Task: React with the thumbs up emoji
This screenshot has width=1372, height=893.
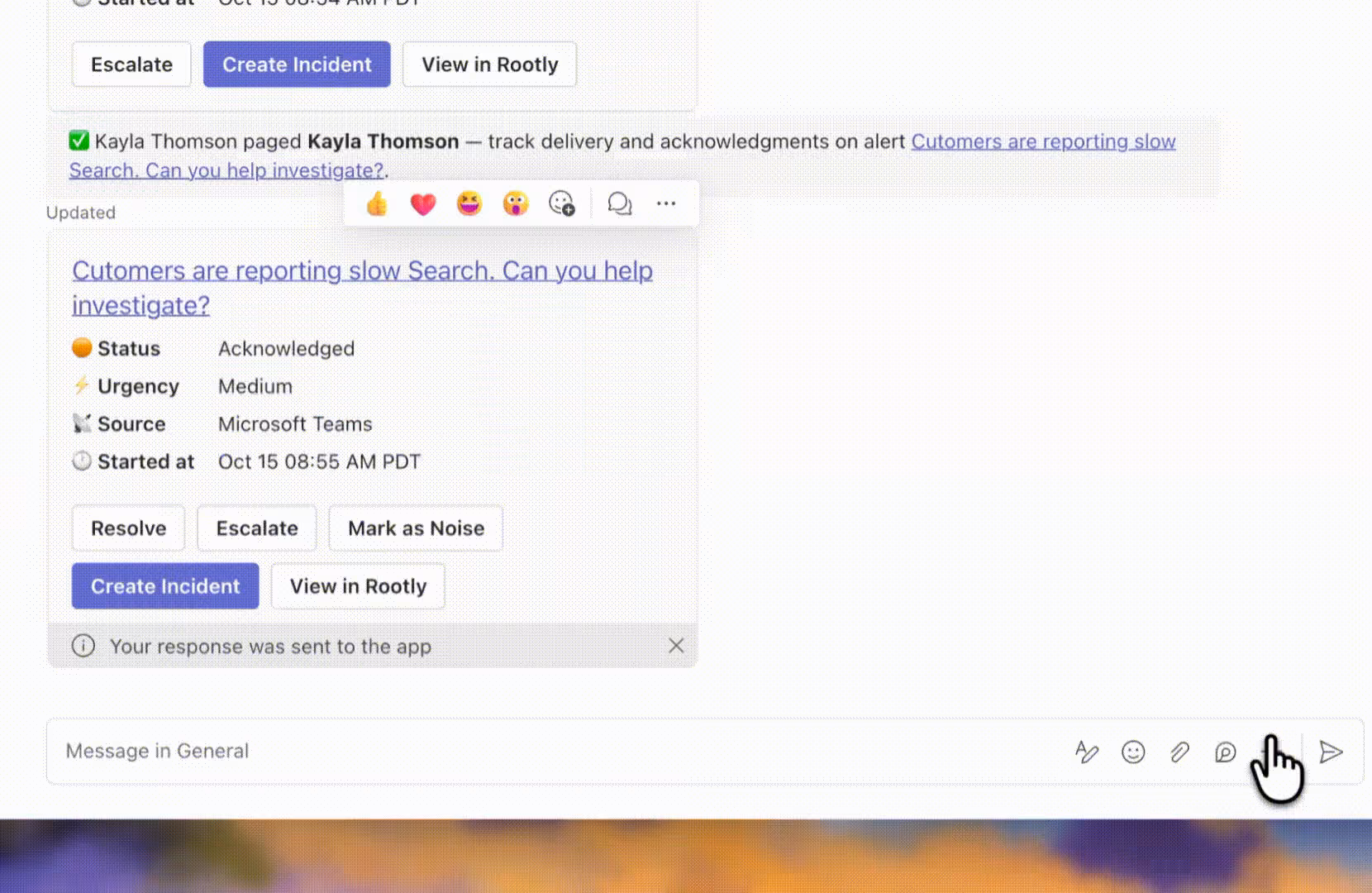Action: tap(377, 203)
